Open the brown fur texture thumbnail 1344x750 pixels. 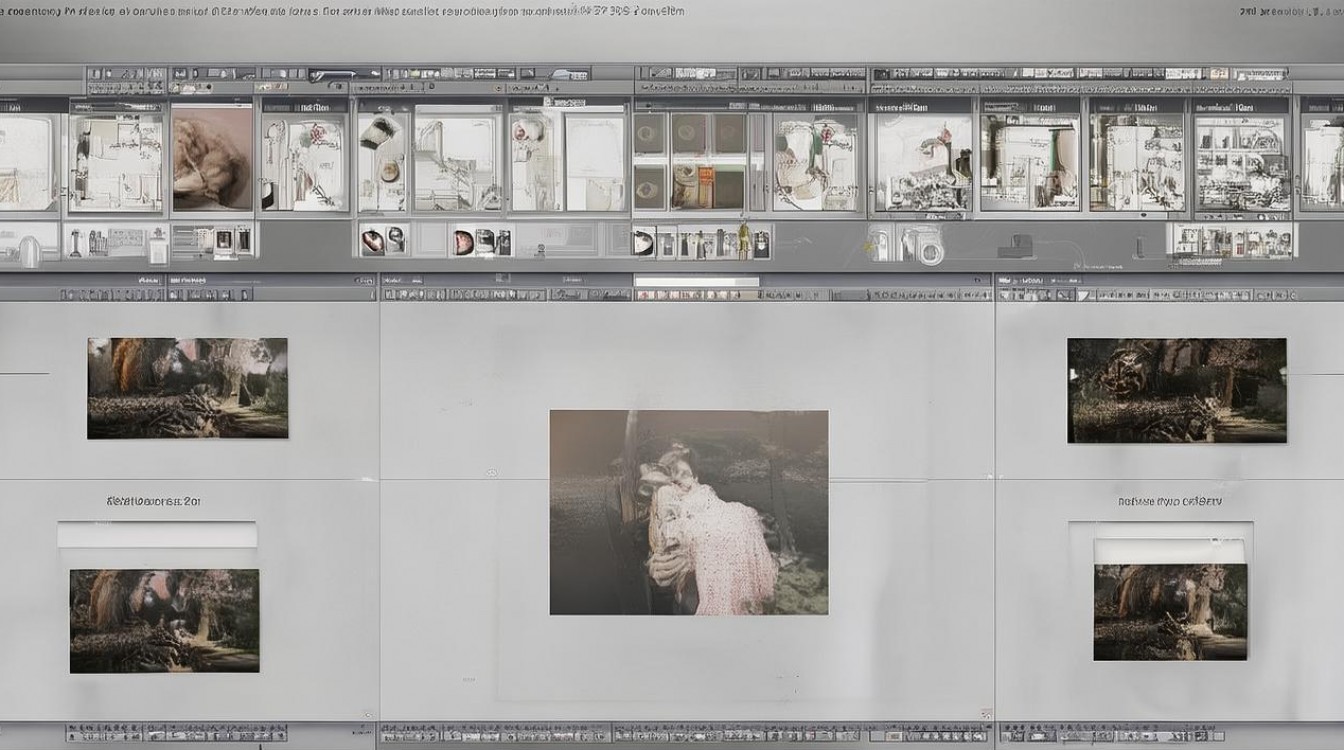coord(212,160)
